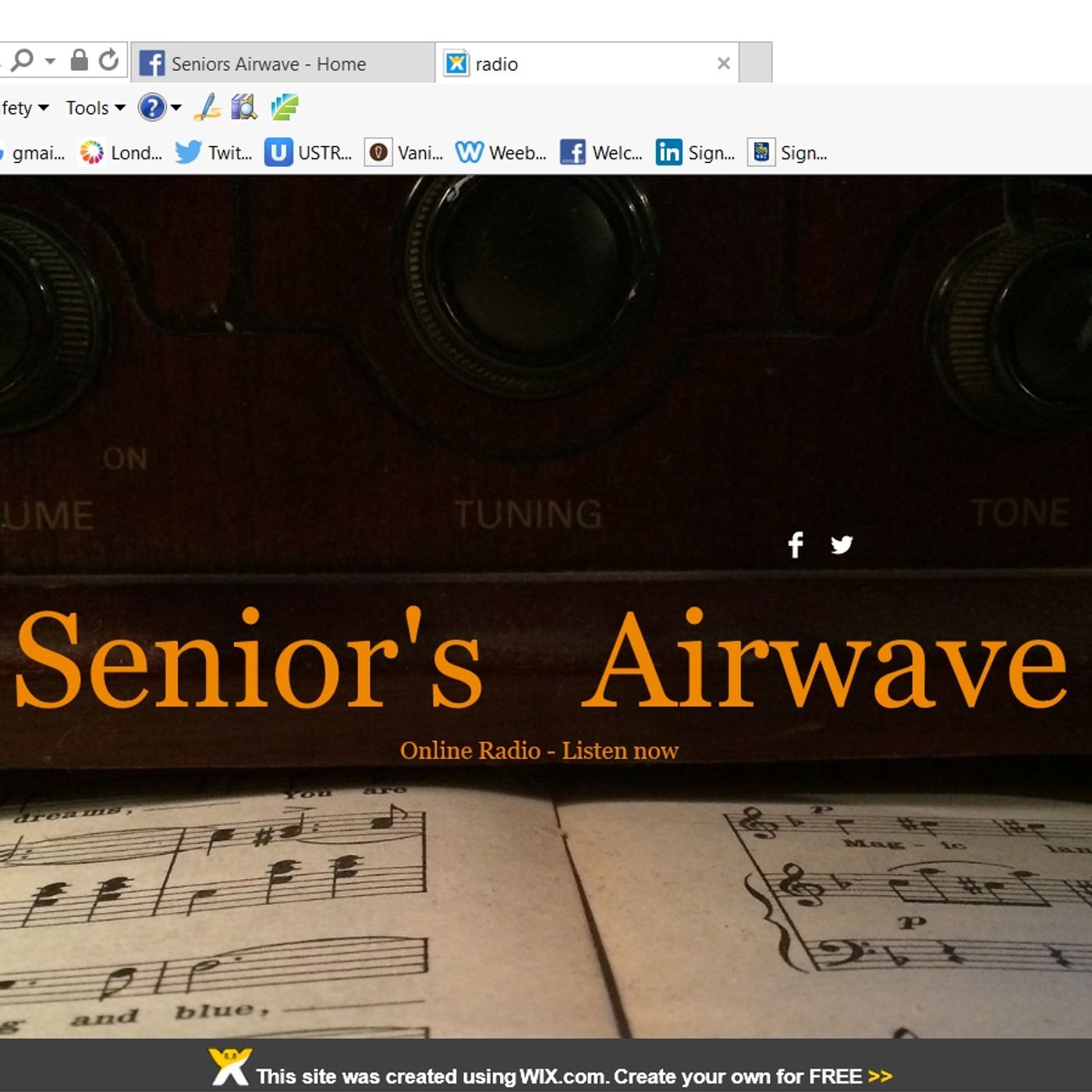Image resolution: width=1092 pixels, height=1092 pixels.
Task: Click the Wix logo in footer banner
Action: (230, 1066)
